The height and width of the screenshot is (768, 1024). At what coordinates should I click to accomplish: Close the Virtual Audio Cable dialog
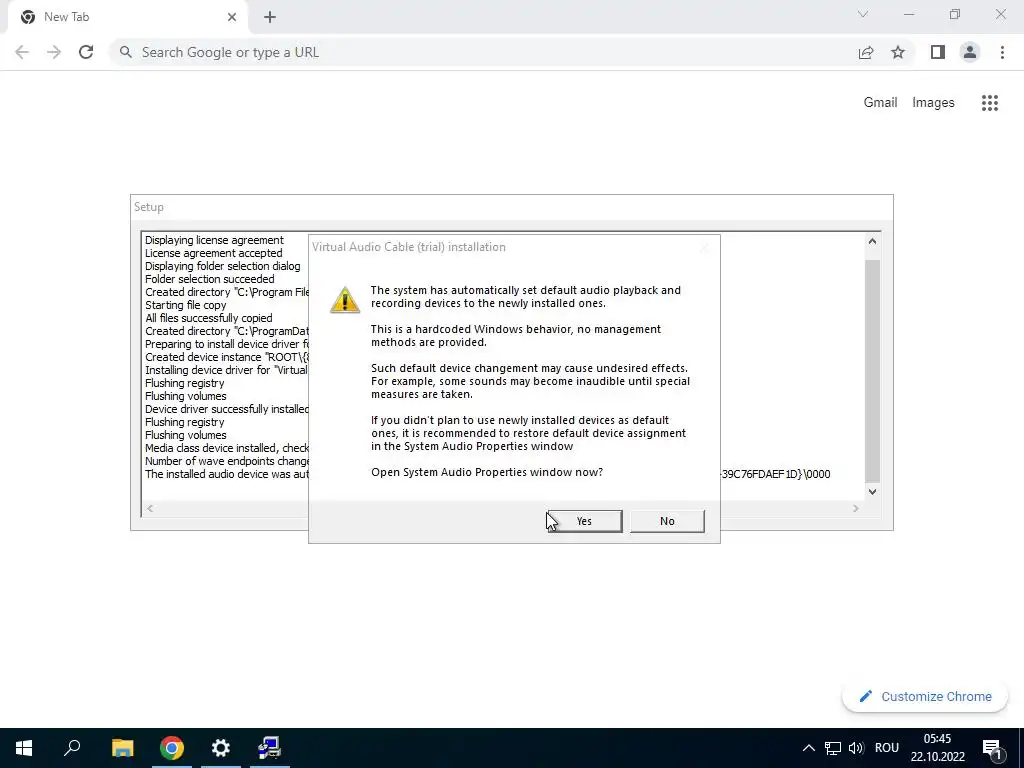[x=703, y=248]
